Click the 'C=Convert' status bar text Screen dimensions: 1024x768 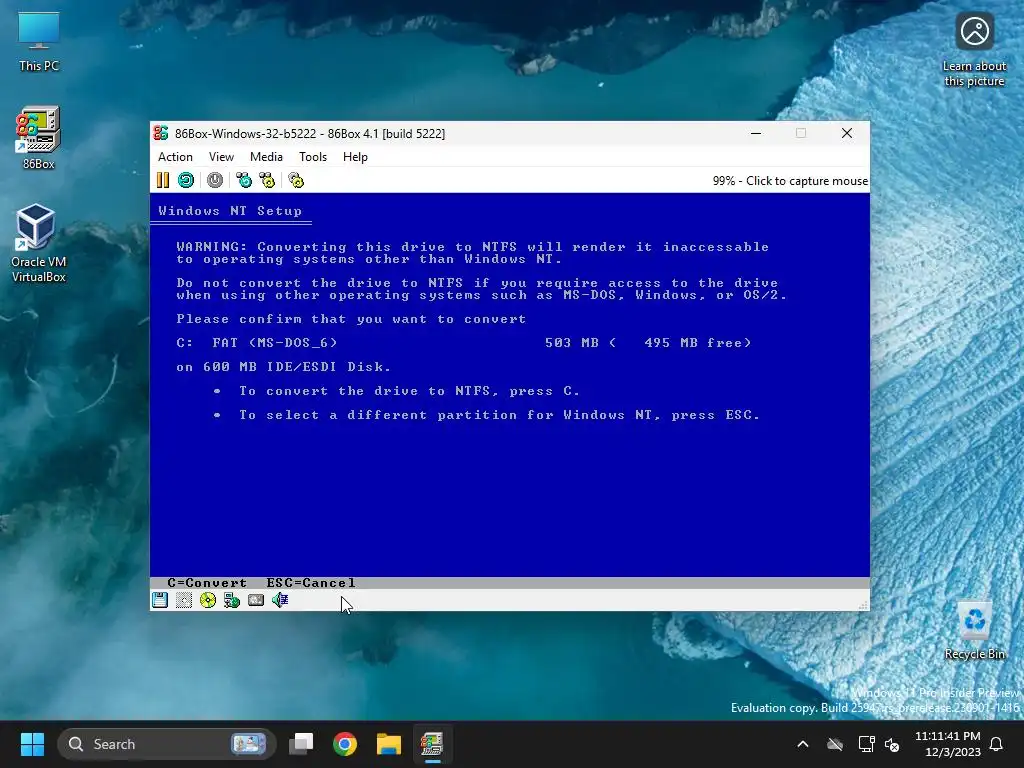point(207,583)
